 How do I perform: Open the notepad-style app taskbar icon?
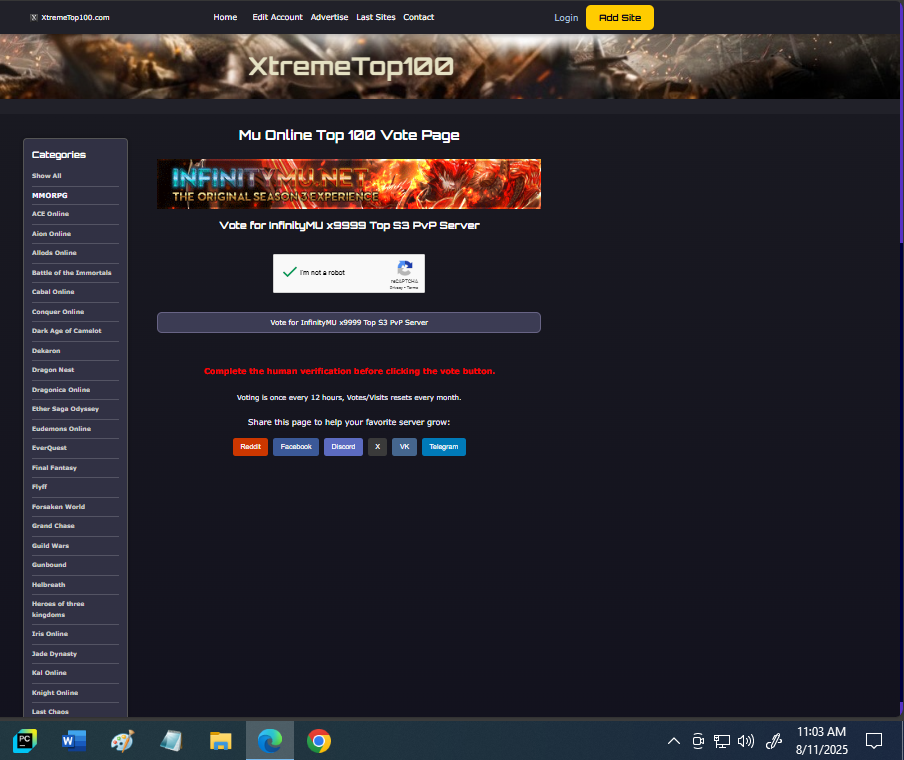pos(171,740)
